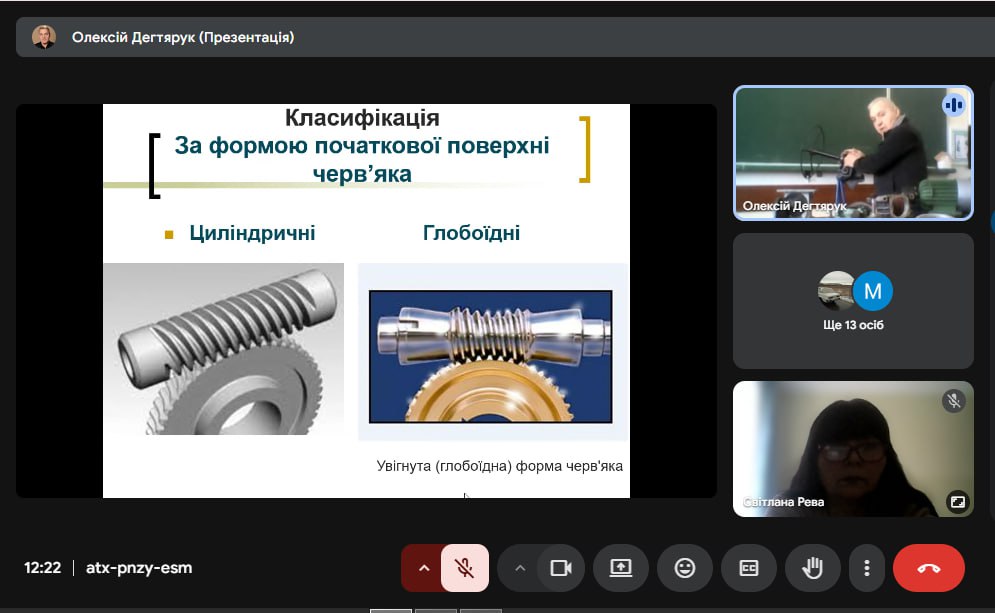This screenshot has height=613, width=995.
Task: Click the globoid worm gear image on slide
Action: point(490,356)
